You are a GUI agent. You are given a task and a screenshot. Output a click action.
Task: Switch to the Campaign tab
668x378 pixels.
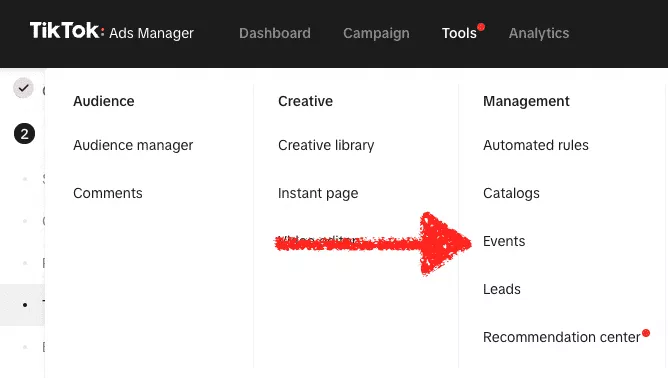point(376,33)
